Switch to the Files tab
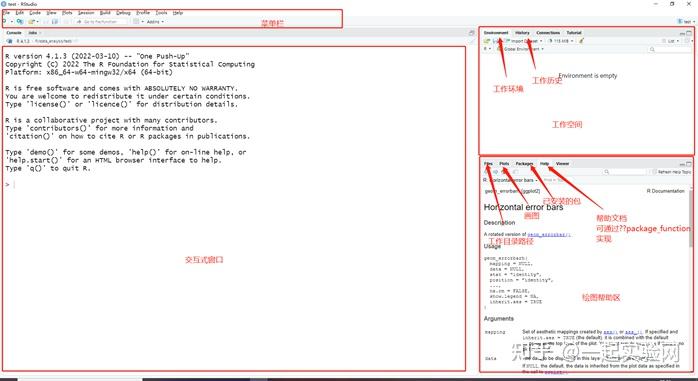This screenshot has height=381, width=698. point(488,164)
